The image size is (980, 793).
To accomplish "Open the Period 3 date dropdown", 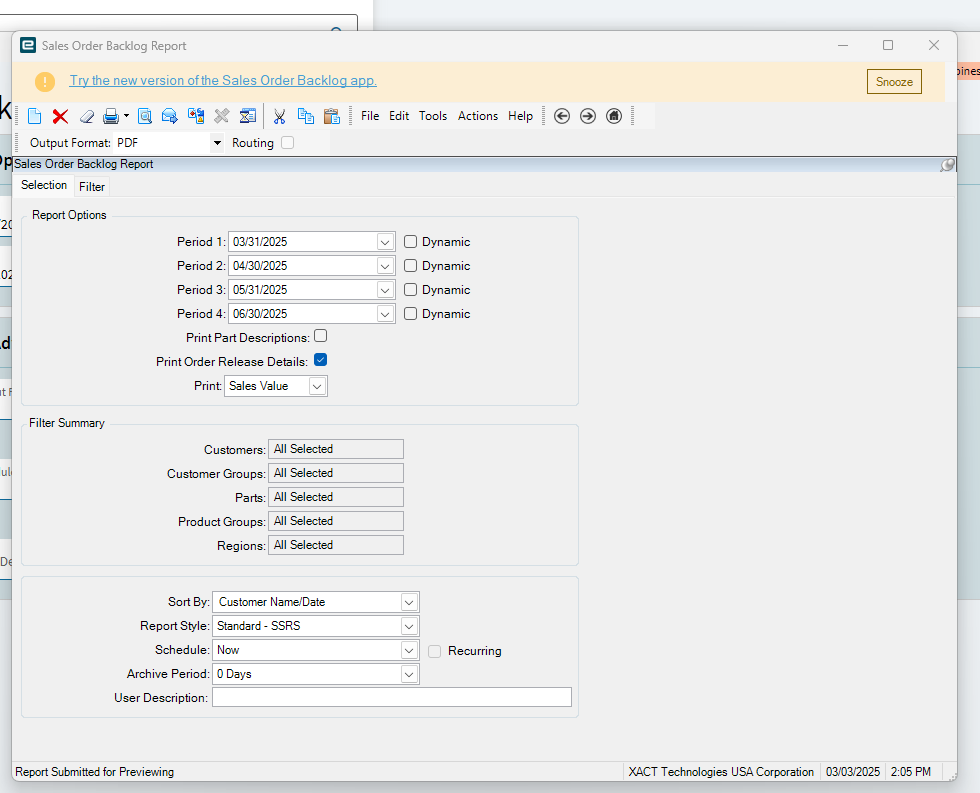I will [385, 290].
